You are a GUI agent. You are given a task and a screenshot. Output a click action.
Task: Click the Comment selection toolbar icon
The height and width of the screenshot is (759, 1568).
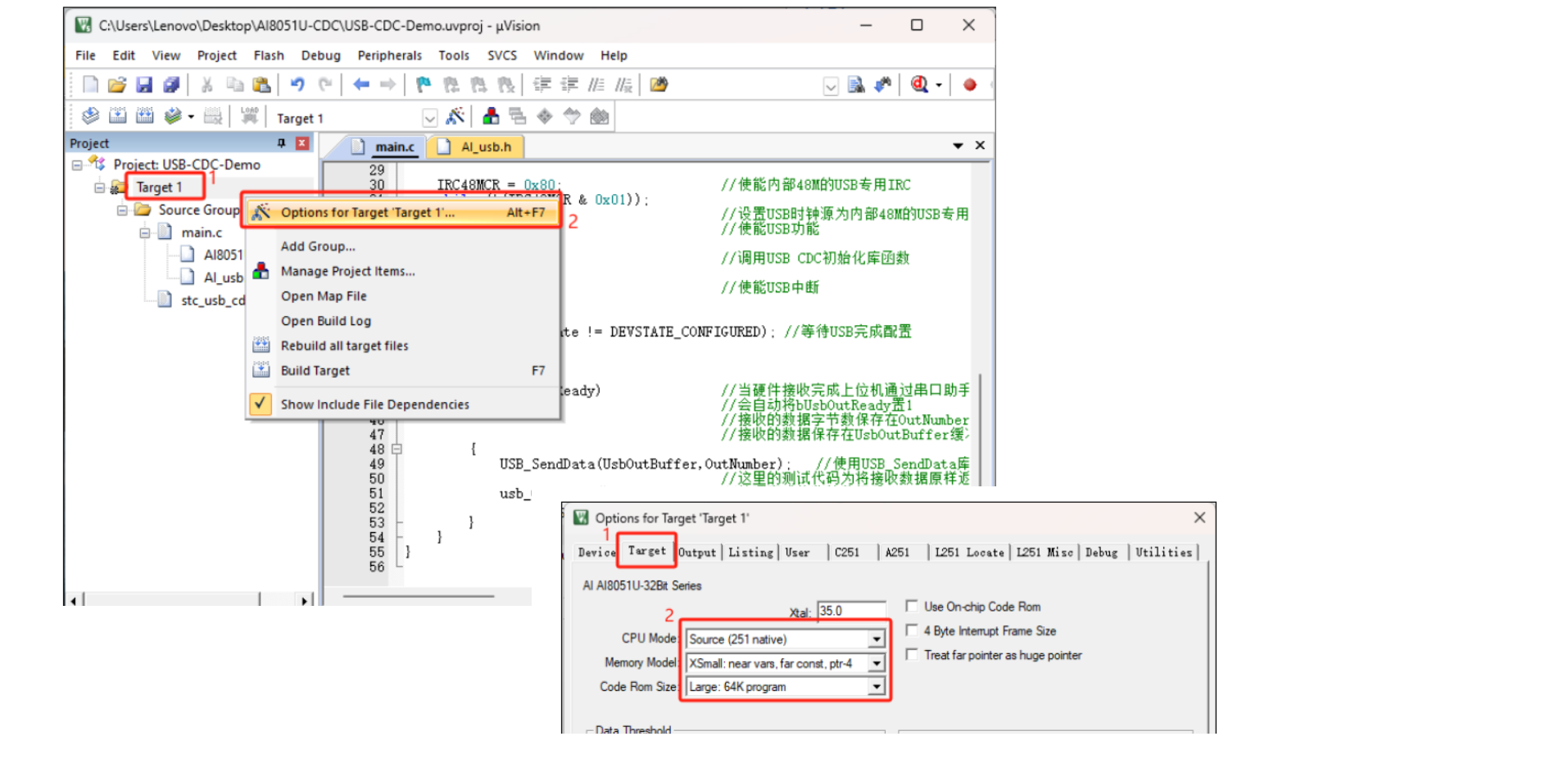(596, 84)
